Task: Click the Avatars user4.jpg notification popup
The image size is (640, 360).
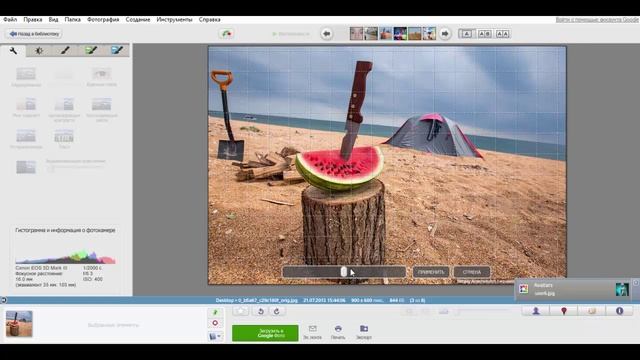Action: (x=573, y=289)
